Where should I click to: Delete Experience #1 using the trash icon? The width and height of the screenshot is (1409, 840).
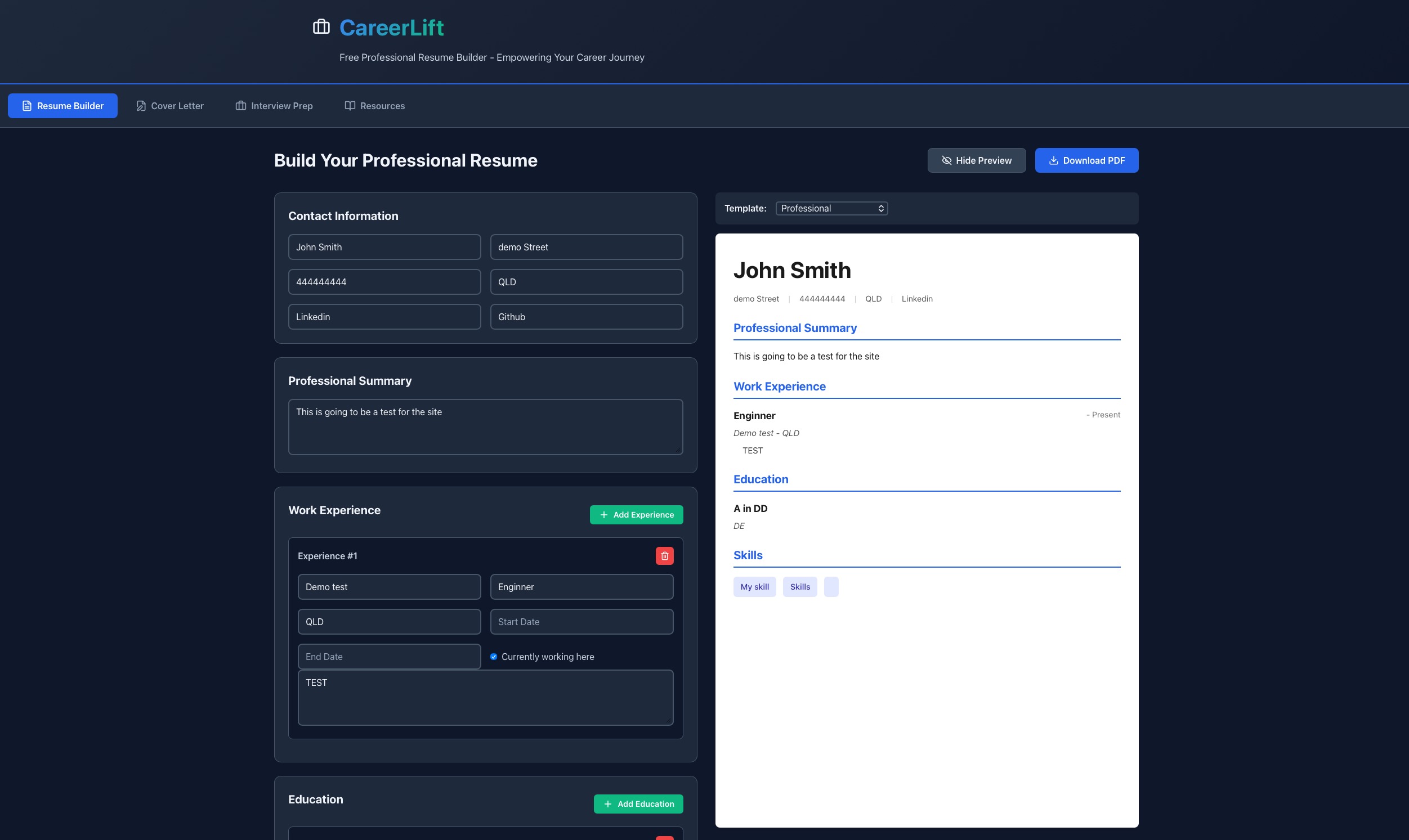pyautogui.click(x=664, y=555)
